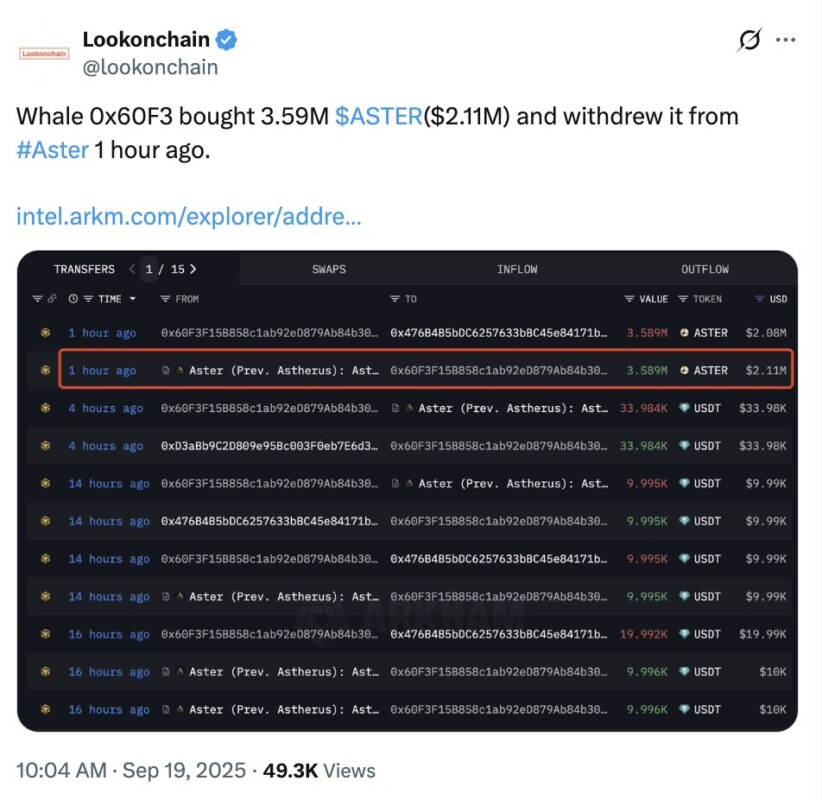Open the INFLOW tab
This screenshot has height=800, width=822.
pyautogui.click(x=517, y=269)
